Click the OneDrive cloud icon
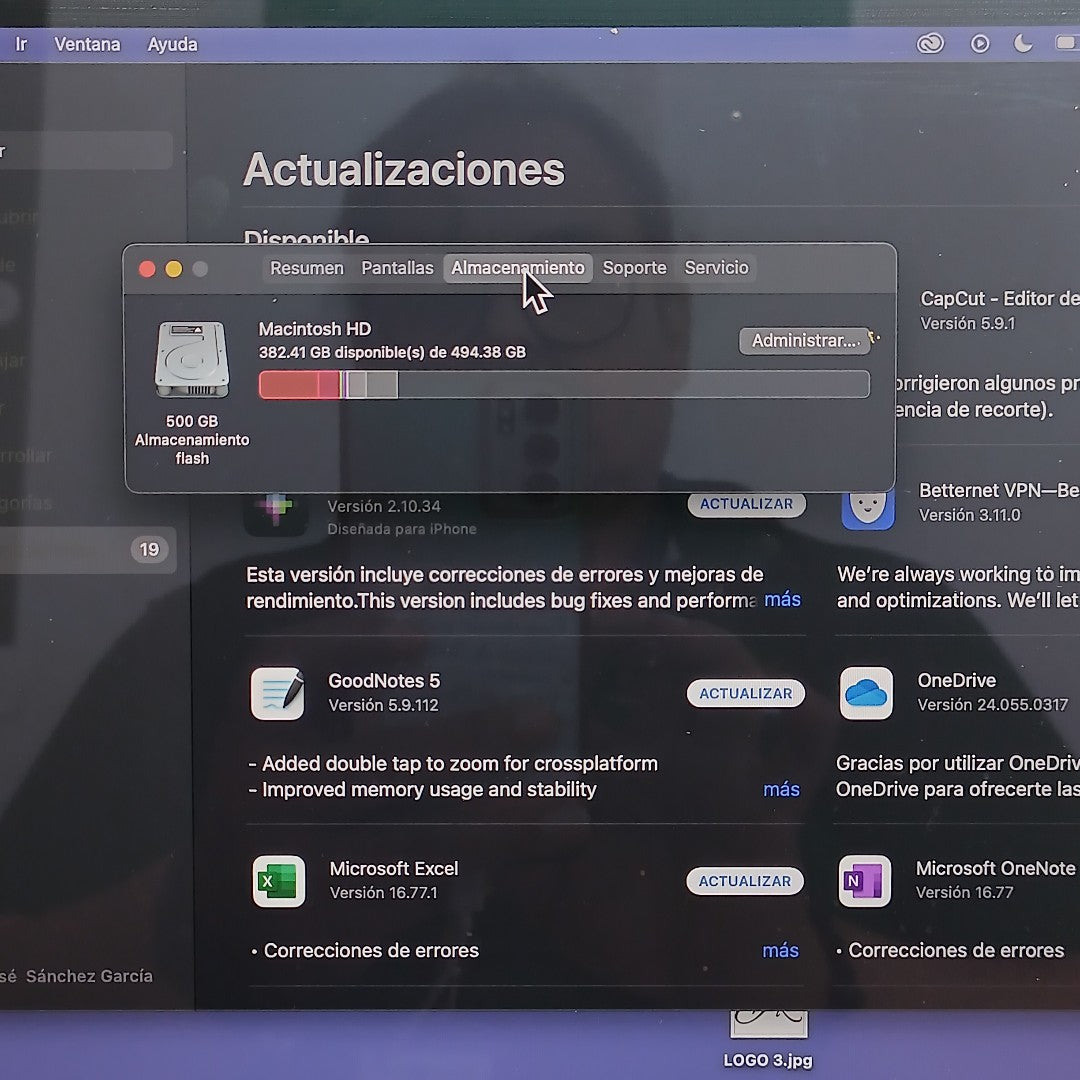Image resolution: width=1080 pixels, height=1080 pixels. pos(866,693)
